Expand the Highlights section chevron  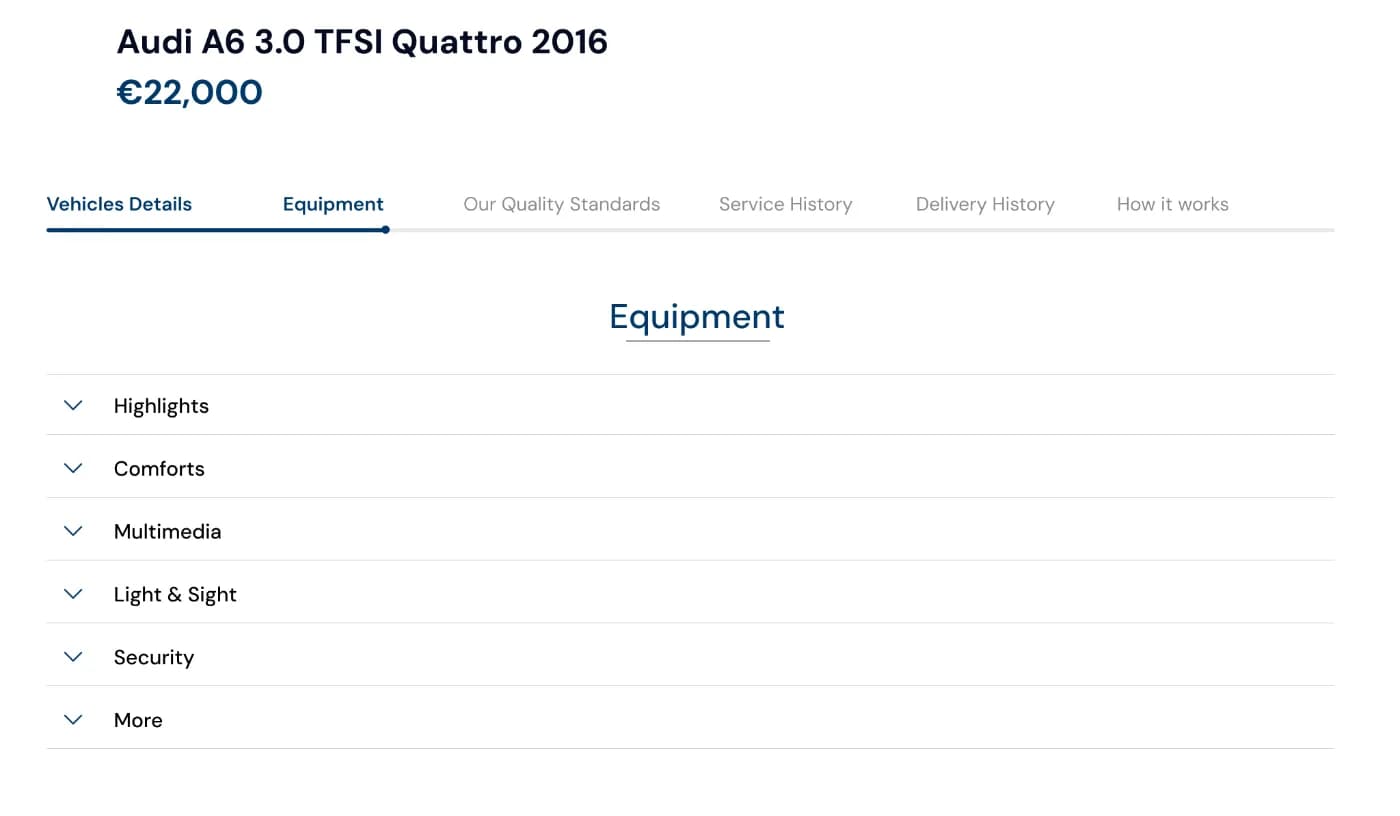tap(73, 405)
